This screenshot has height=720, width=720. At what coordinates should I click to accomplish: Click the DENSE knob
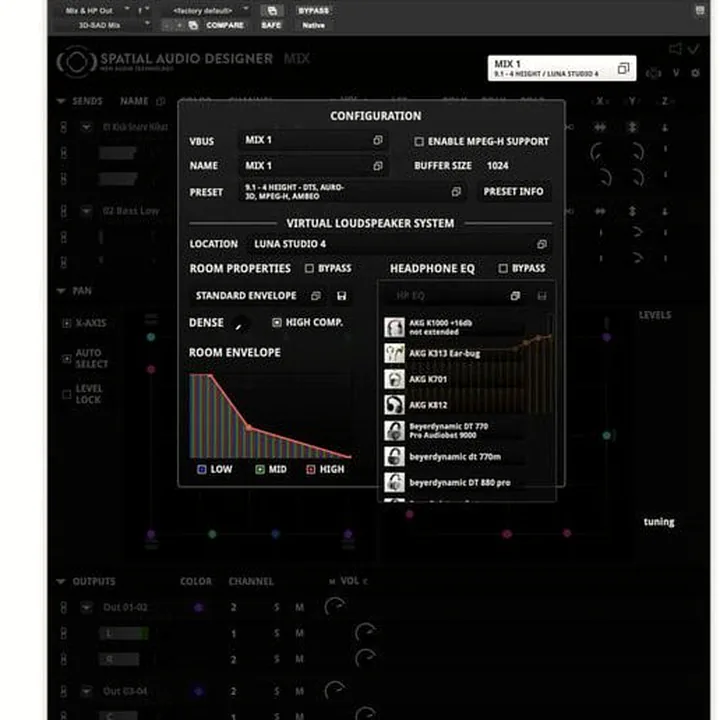click(240, 324)
